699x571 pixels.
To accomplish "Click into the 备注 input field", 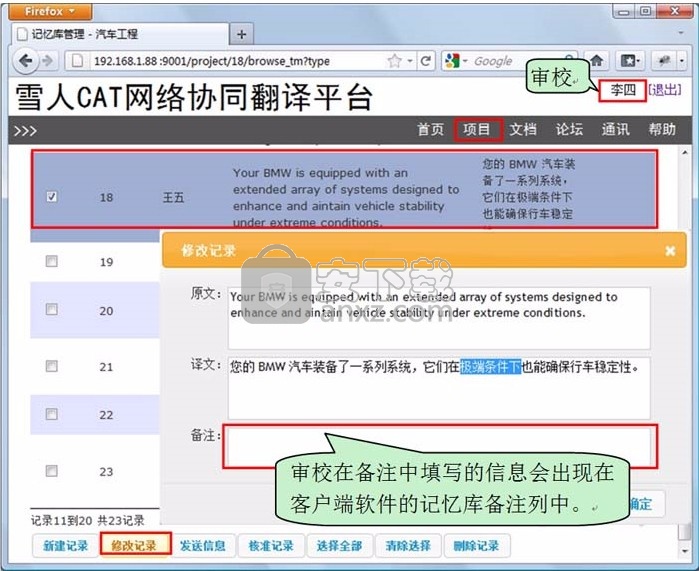I will 440,446.
